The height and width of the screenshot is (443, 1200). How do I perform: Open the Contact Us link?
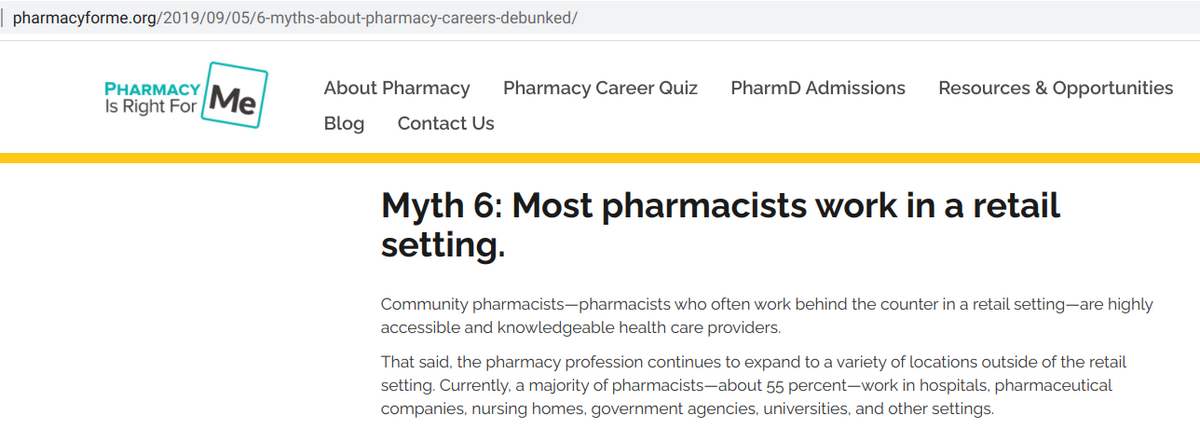[445, 123]
